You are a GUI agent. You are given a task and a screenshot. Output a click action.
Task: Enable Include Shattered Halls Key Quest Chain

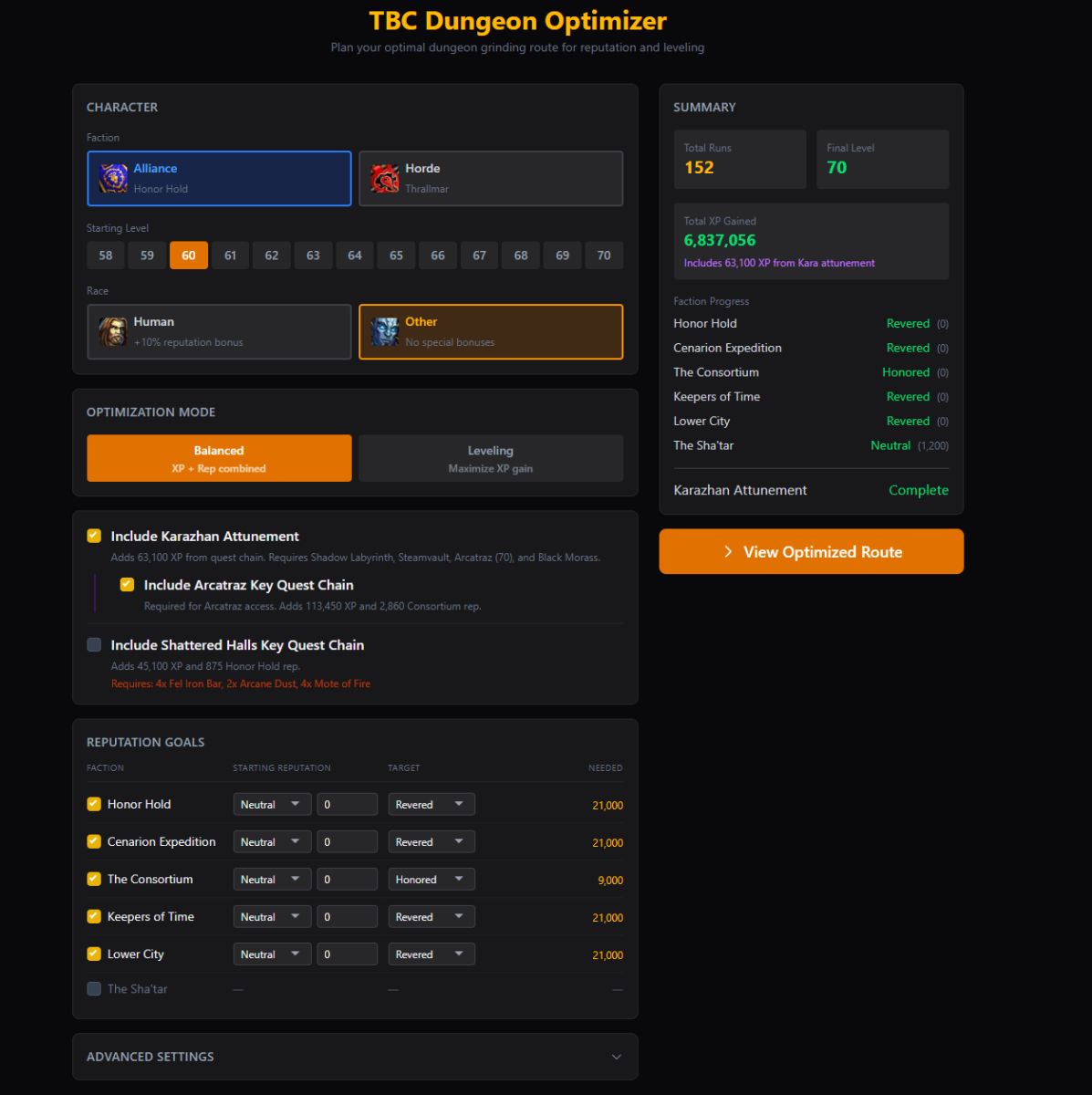pyautogui.click(x=94, y=644)
